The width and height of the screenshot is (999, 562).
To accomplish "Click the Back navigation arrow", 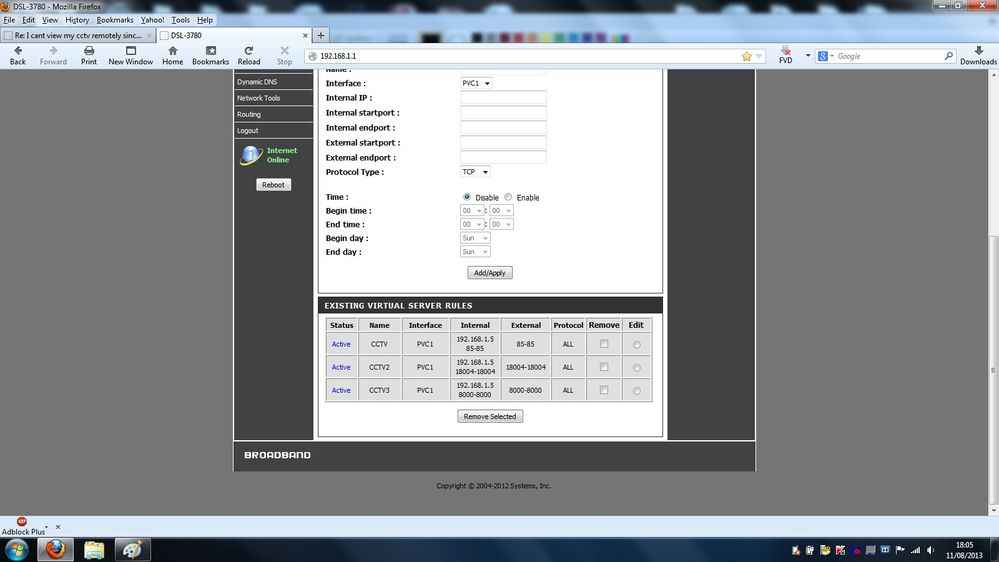I will point(18,51).
